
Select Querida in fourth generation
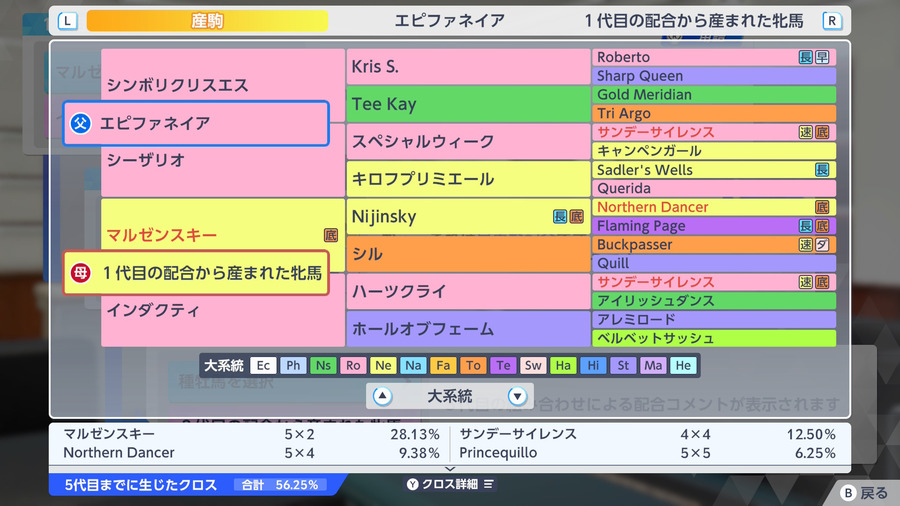(714, 188)
